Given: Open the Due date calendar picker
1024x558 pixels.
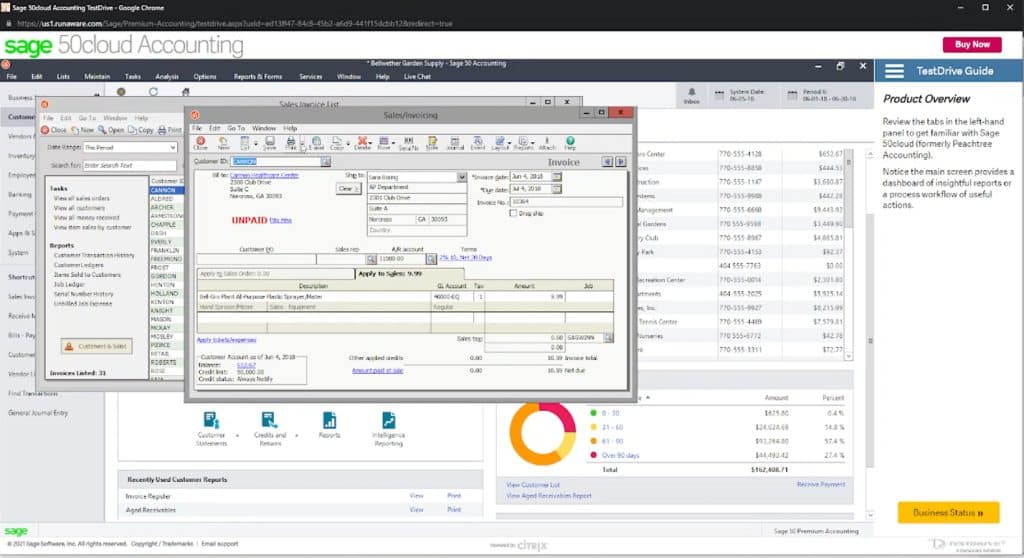Looking at the screenshot, I should tap(556, 189).
